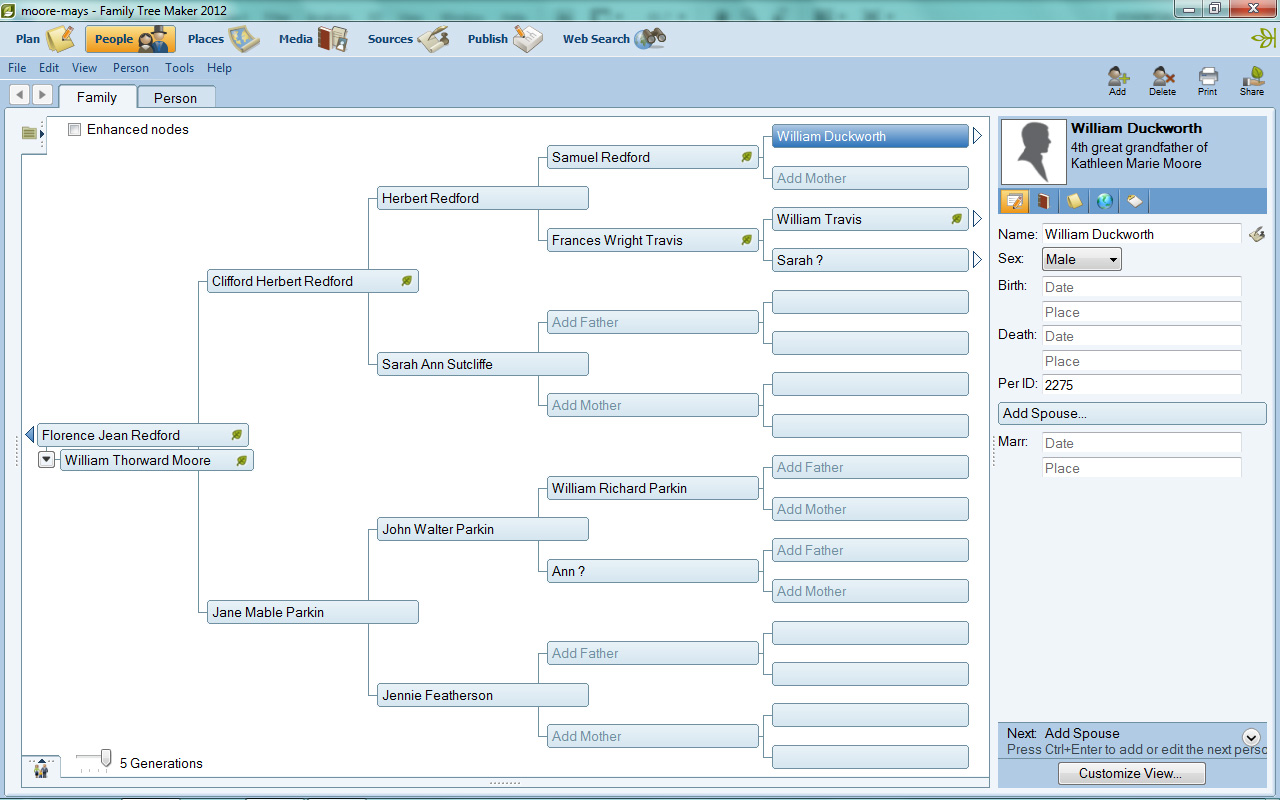This screenshot has height=800, width=1280.
Task: Click the Birth Date input field
Action: click(1141, 287)
